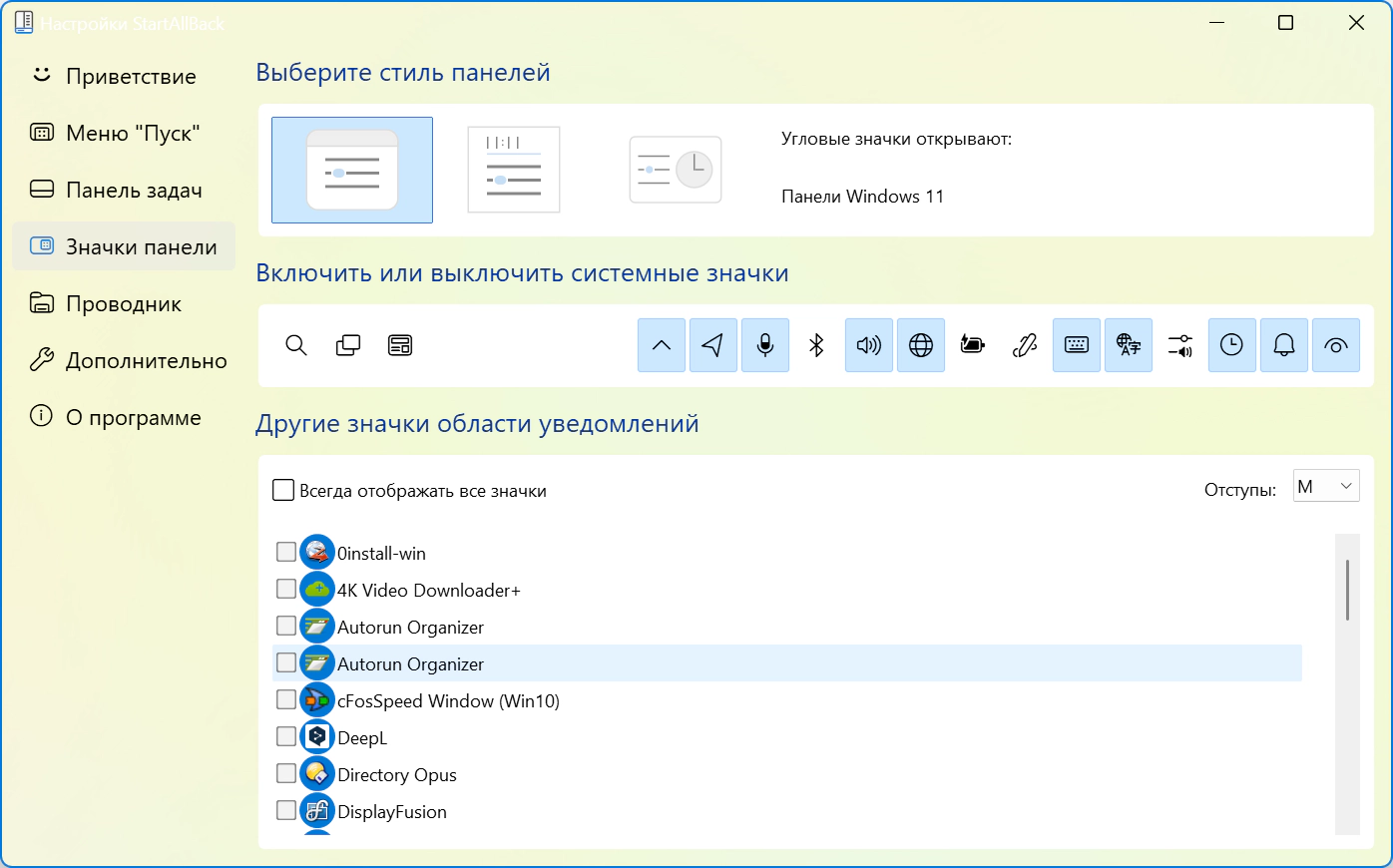This screenshot has height=868, width=1393.
Task: Toggle the clock system icon
Action: click(1232, 345)
